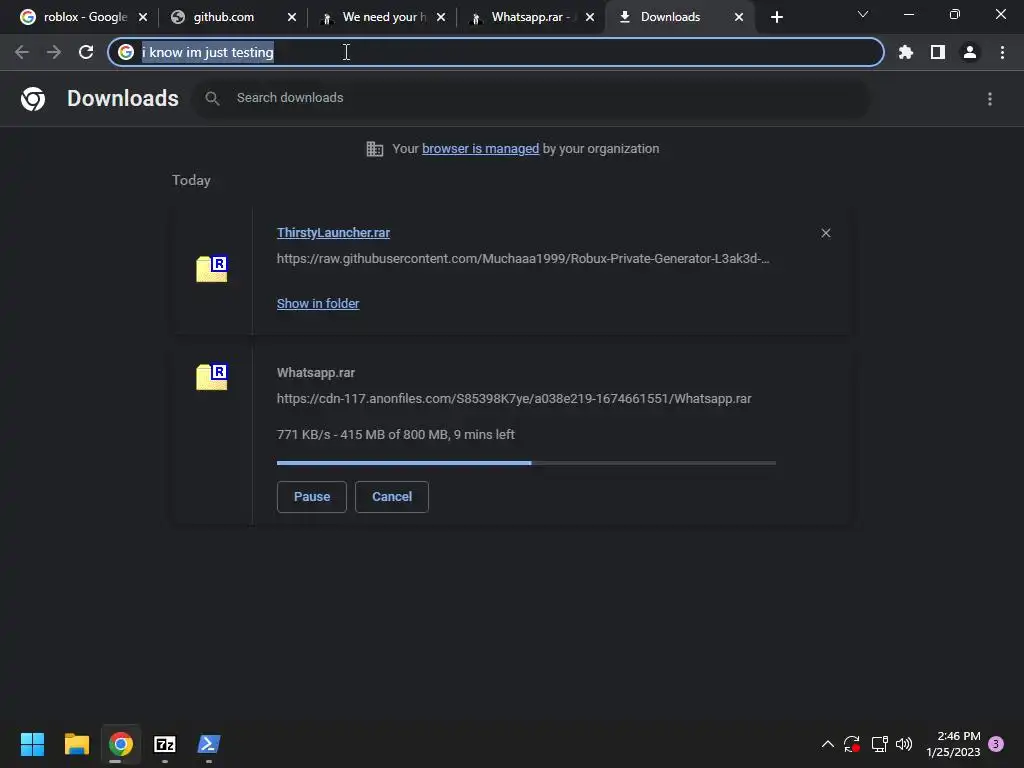Click the '771 KB/s - 415 MB' status text
This screenshot has width=1024, height=768.
(x=395, y=435)
